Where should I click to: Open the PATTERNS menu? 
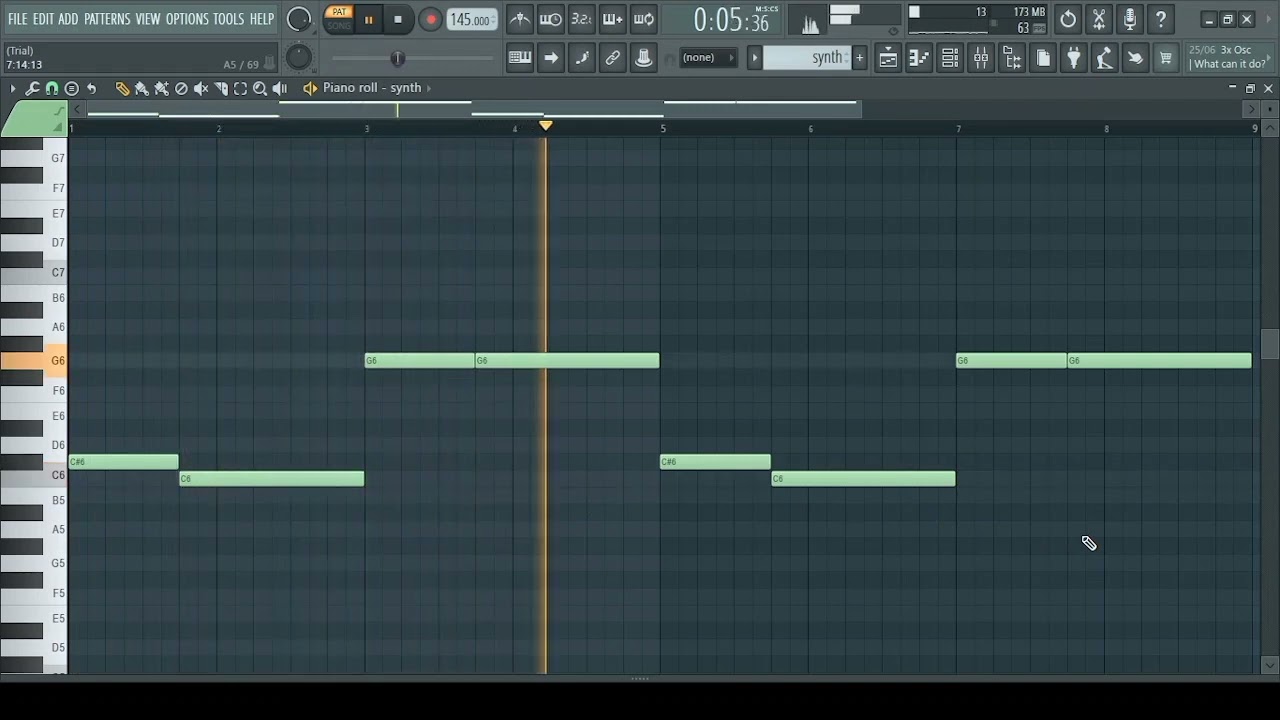[107, 19]
